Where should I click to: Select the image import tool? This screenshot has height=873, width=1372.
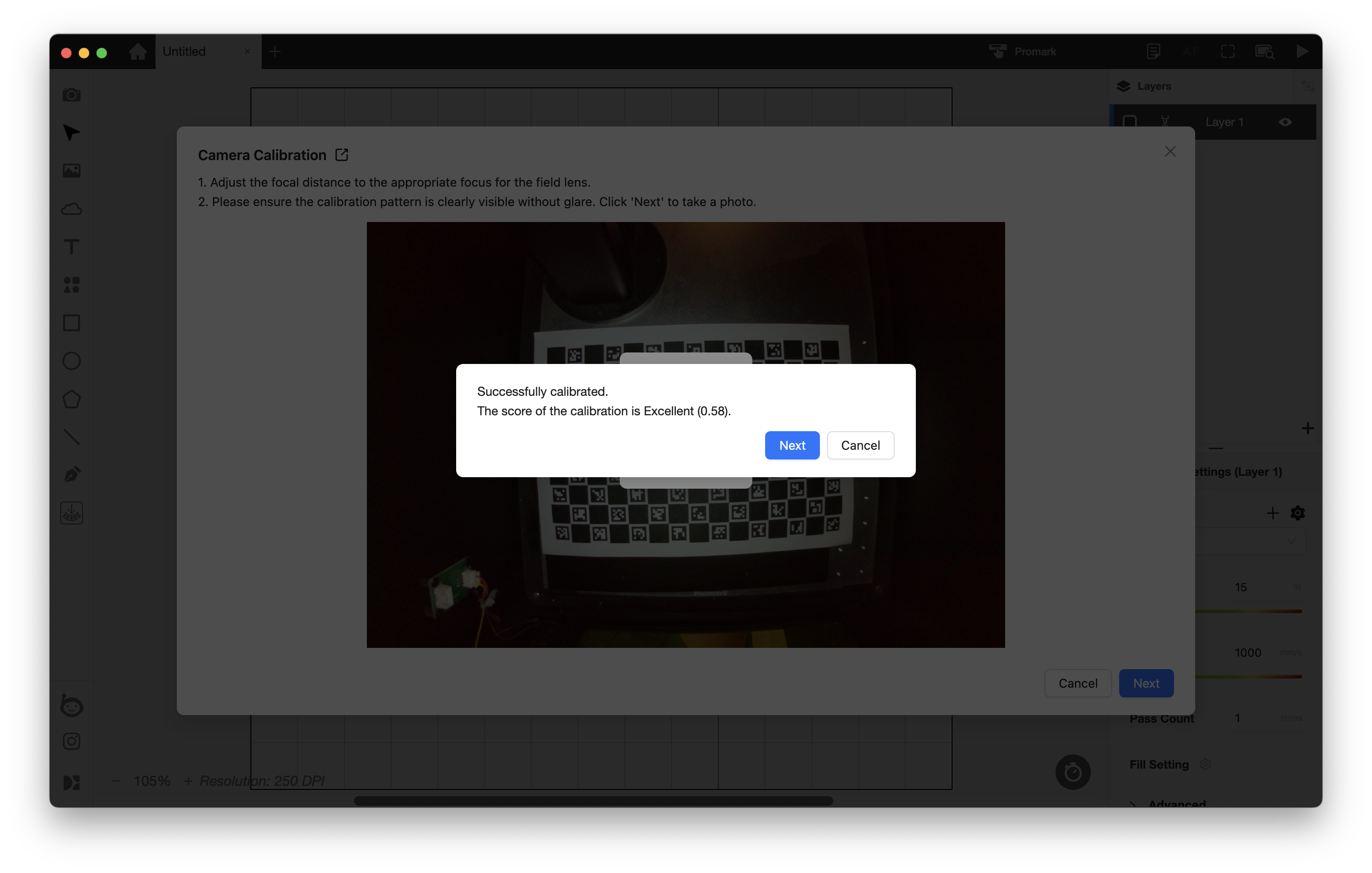71,171
